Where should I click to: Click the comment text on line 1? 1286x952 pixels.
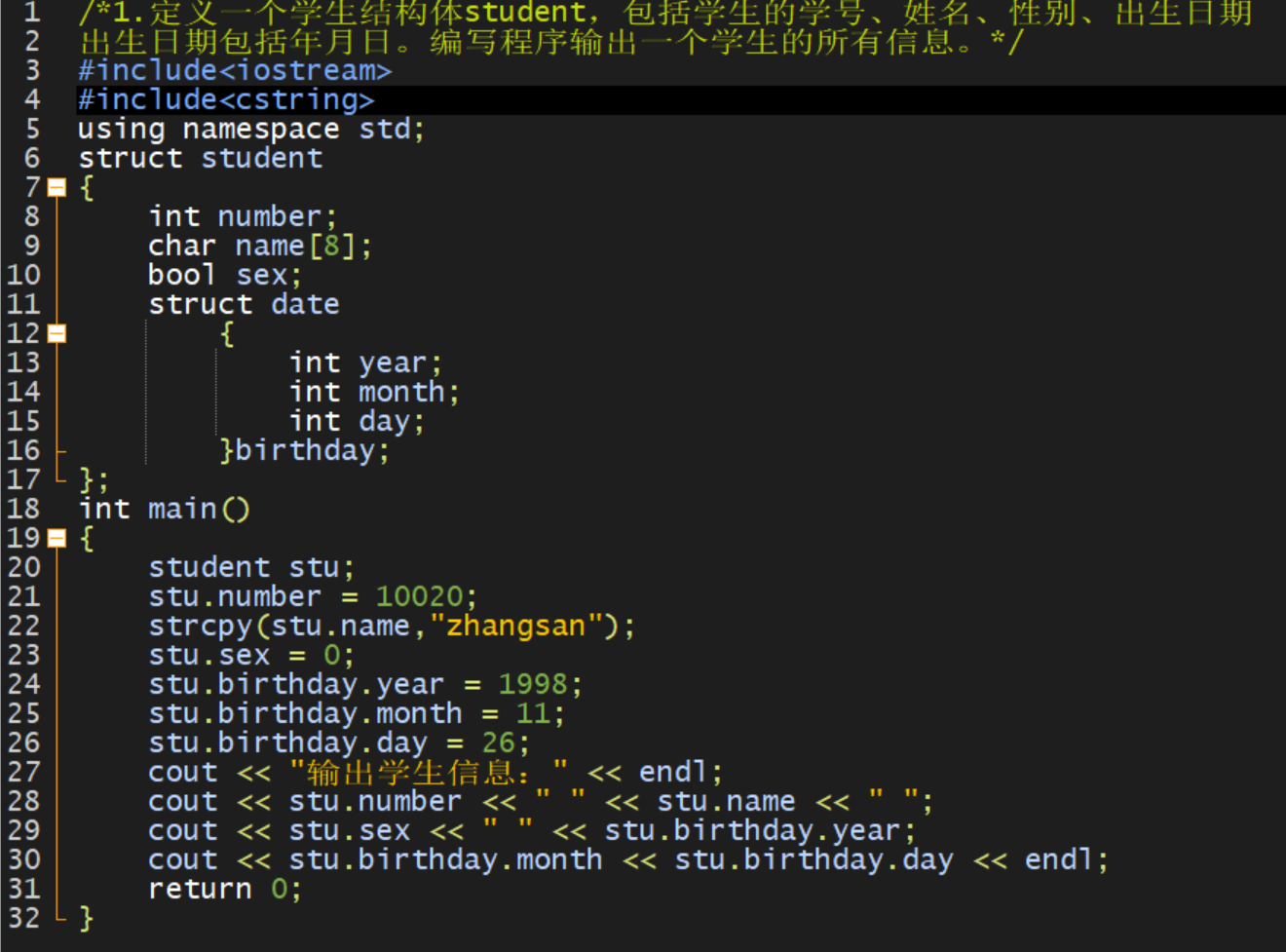click(x=665, y=13)
